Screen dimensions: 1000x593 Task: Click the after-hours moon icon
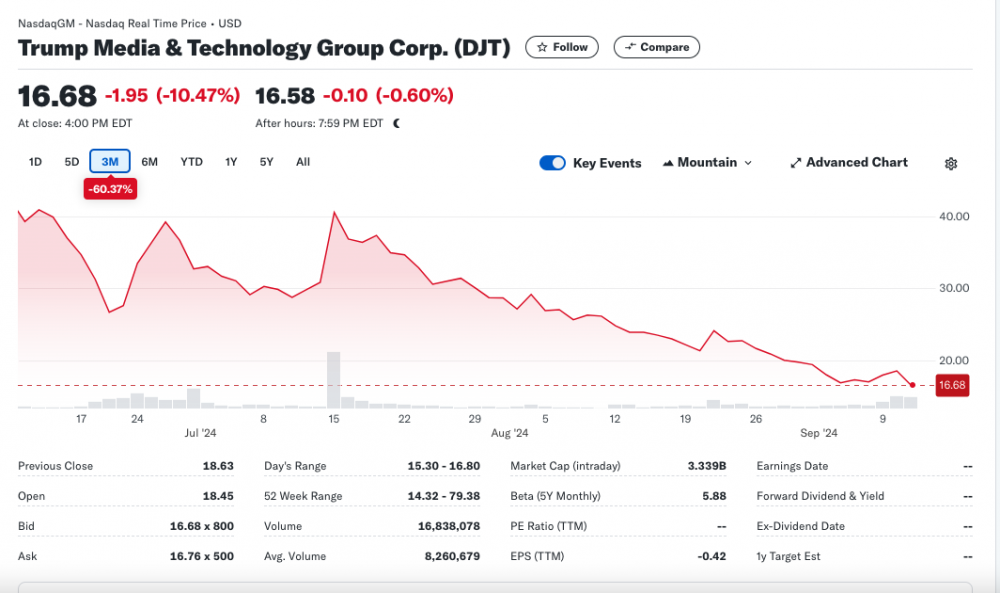tap(397, 123)
